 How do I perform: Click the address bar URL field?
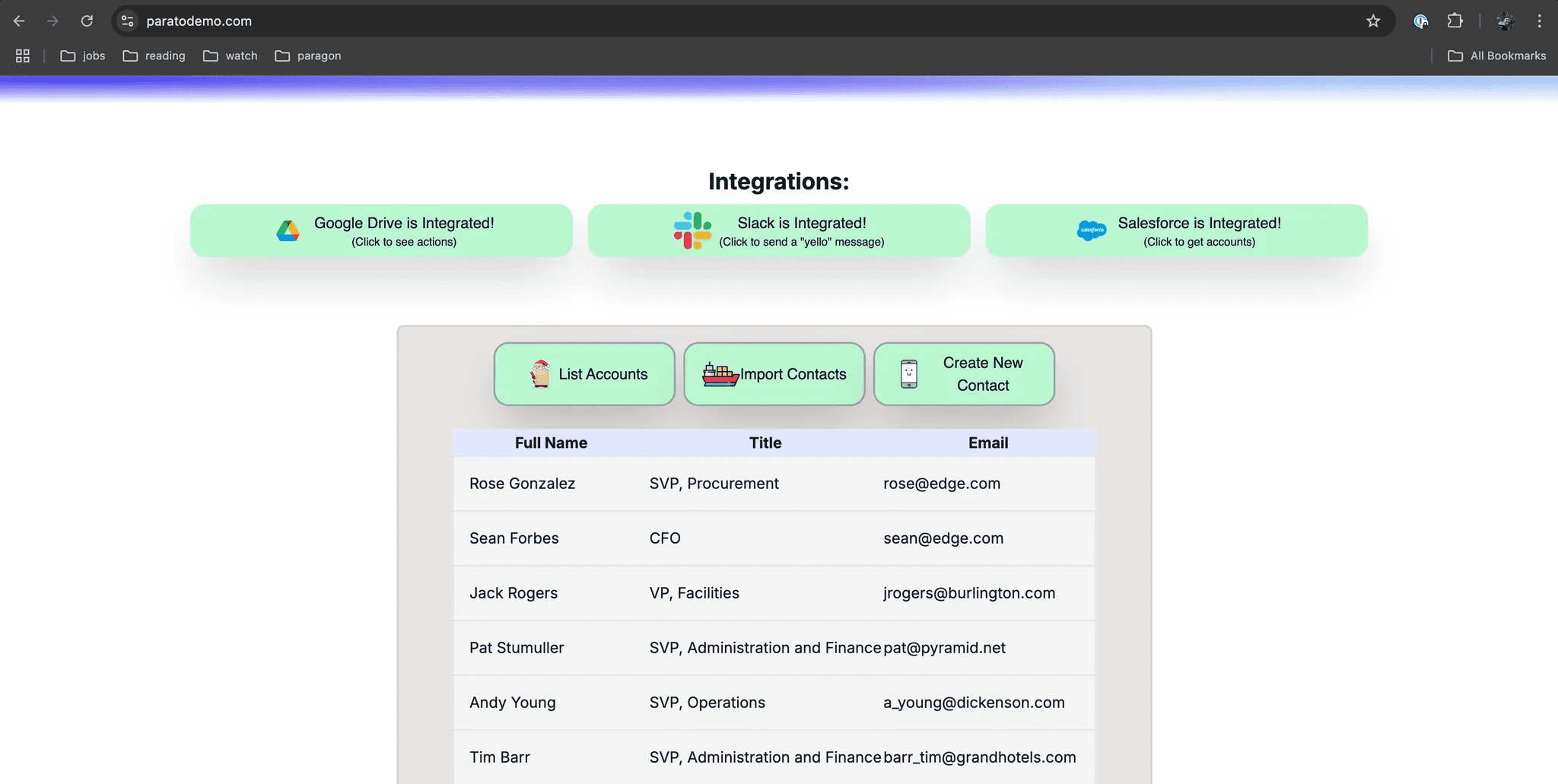point(685,21)
